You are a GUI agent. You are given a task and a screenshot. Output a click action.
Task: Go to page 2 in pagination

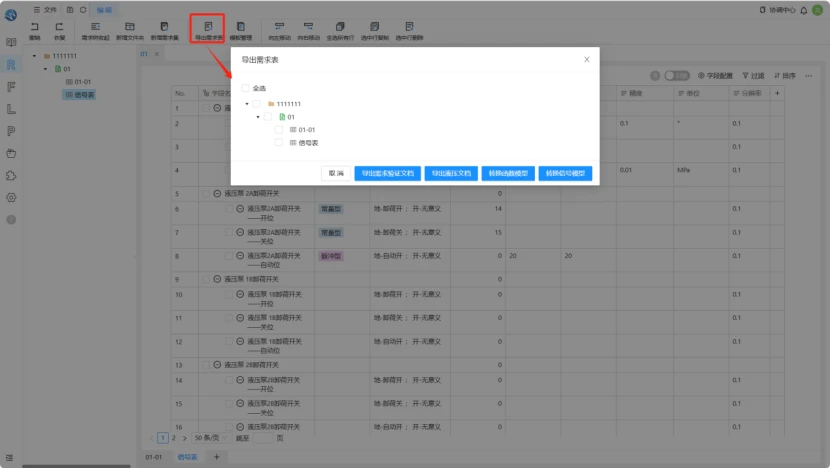click(174, 438)
